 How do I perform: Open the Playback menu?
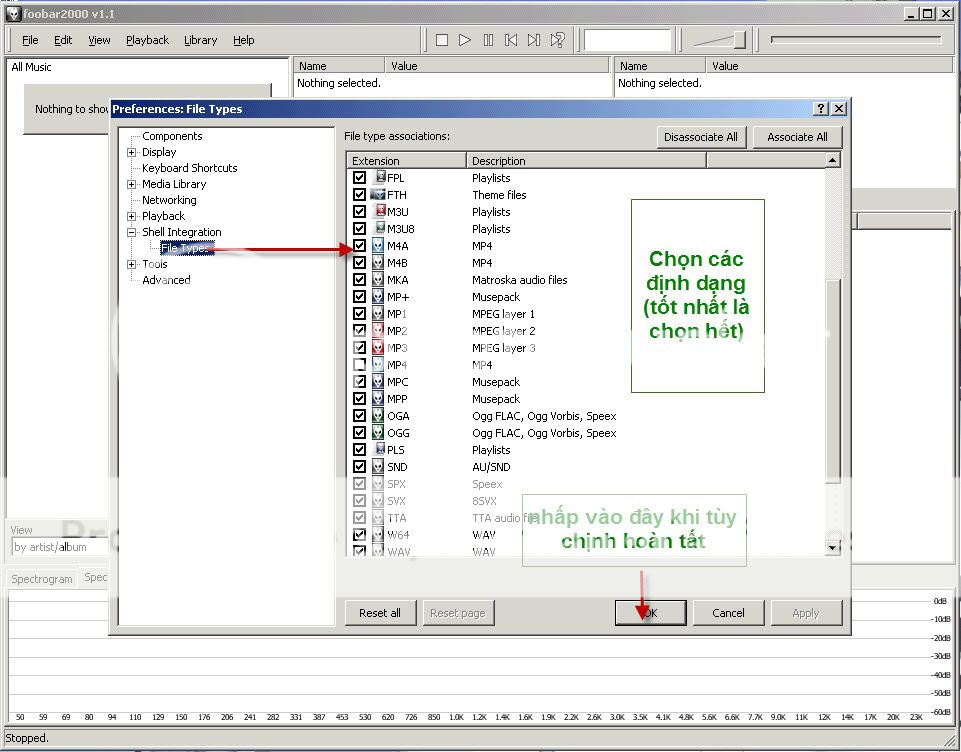(147, 40)
